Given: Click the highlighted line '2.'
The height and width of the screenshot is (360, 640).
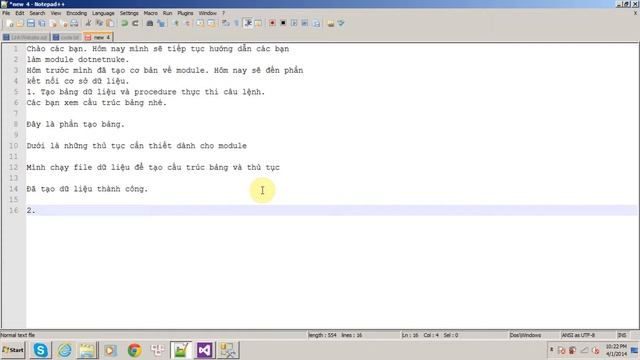Looking at the screenshot, I should pyautogui.click(x=331, y=210).
